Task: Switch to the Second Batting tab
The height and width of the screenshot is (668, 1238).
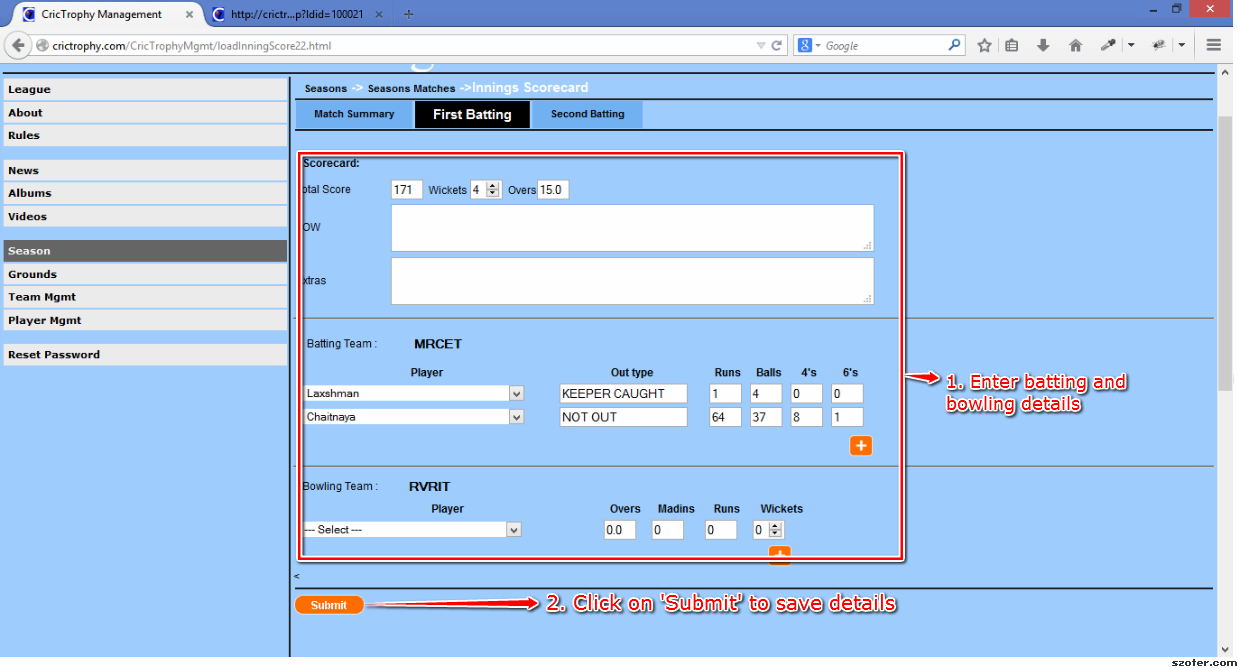Action: [587, 114]
